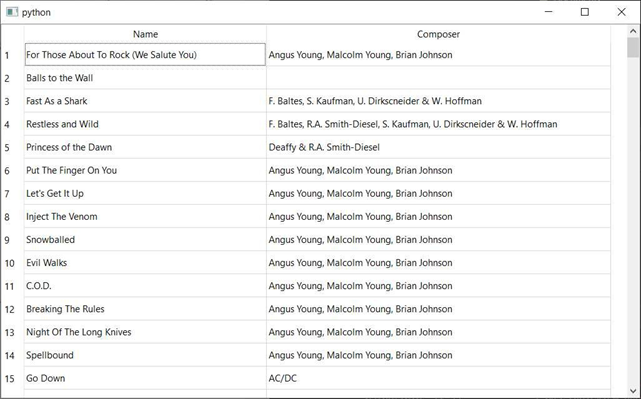
Task: Select the 'Let's Get It Up' cell
Action: tap(145, 193)
